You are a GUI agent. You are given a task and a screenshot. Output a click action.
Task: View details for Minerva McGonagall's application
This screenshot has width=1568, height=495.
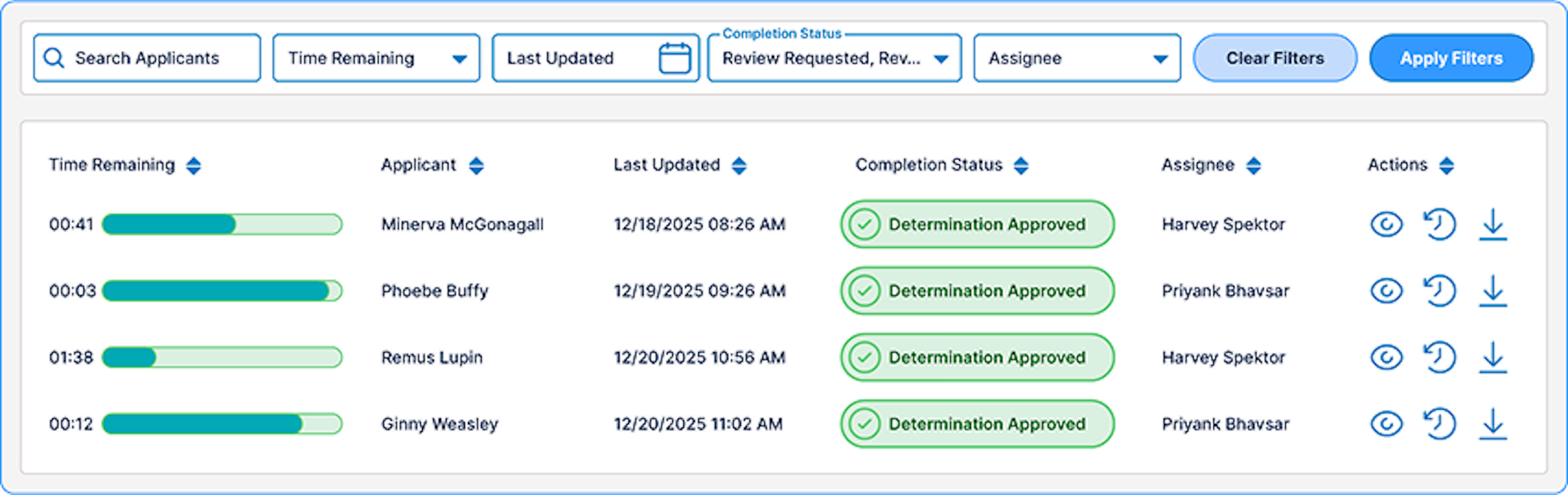pyautogui.click(x=1386, y=224)
